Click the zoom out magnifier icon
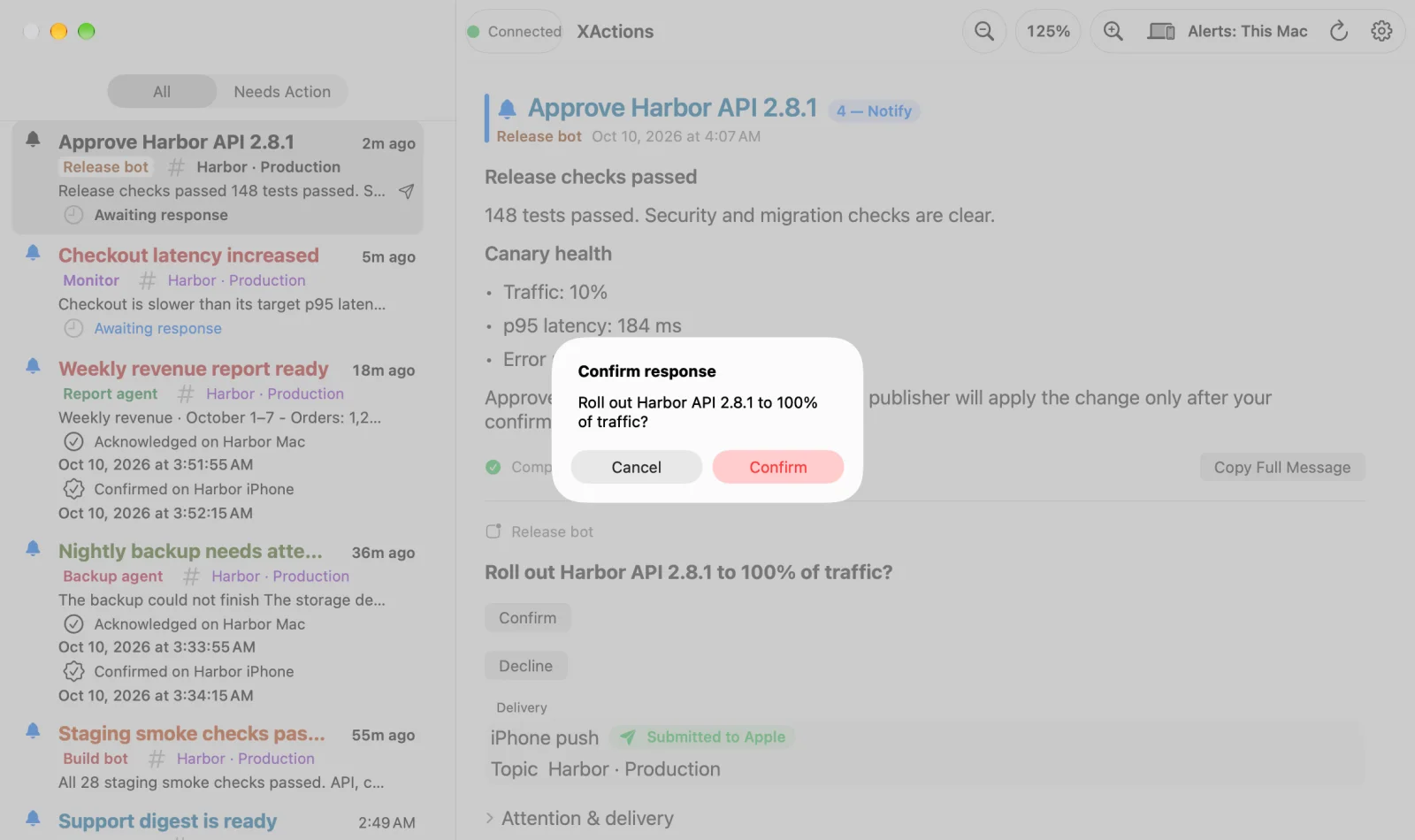The width and height of the screenshot is (1415, 840). coord(983,31)
